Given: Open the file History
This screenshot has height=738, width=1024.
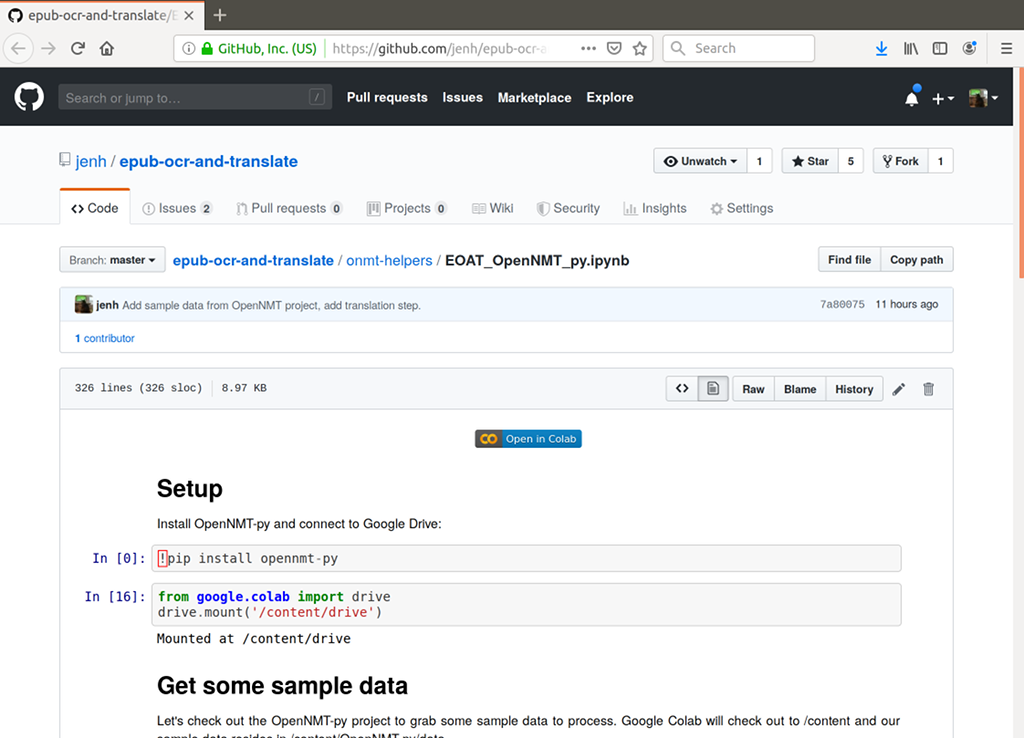Looking at the screenshot, I should pos(854,389).
